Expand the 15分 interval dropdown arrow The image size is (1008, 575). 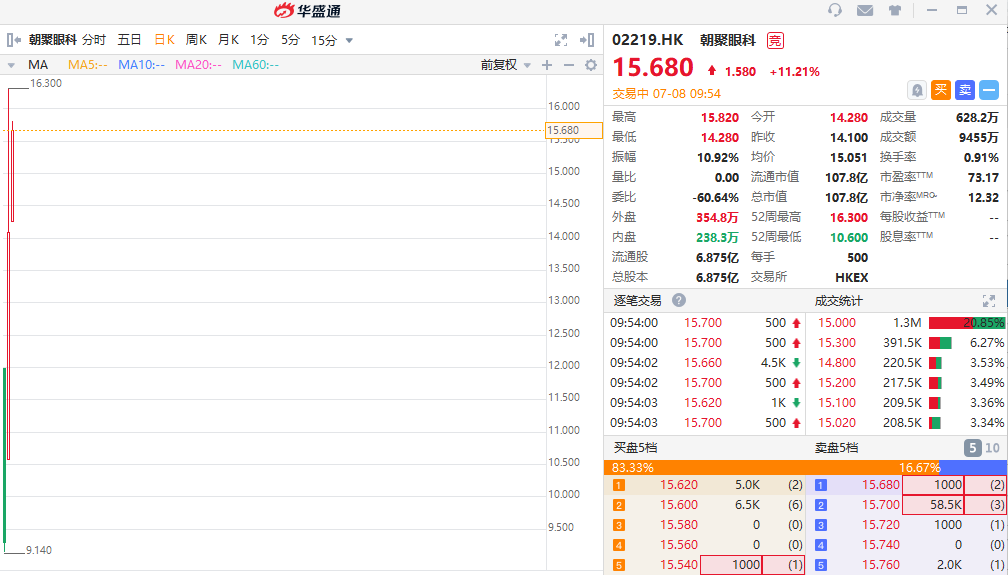click(x=349, y=41)
